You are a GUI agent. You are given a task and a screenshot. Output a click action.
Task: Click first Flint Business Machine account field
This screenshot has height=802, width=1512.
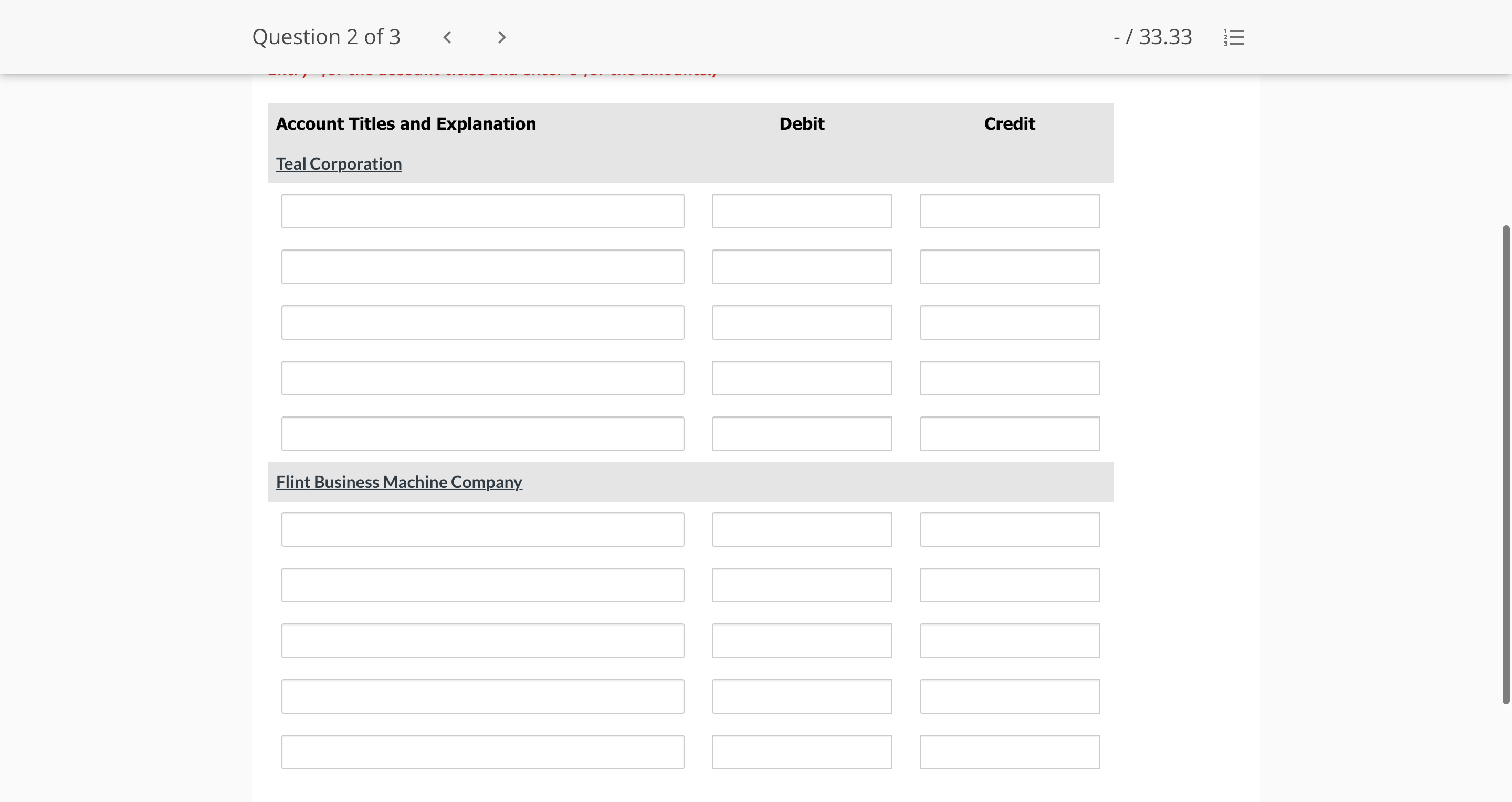[x=482, y=529]
